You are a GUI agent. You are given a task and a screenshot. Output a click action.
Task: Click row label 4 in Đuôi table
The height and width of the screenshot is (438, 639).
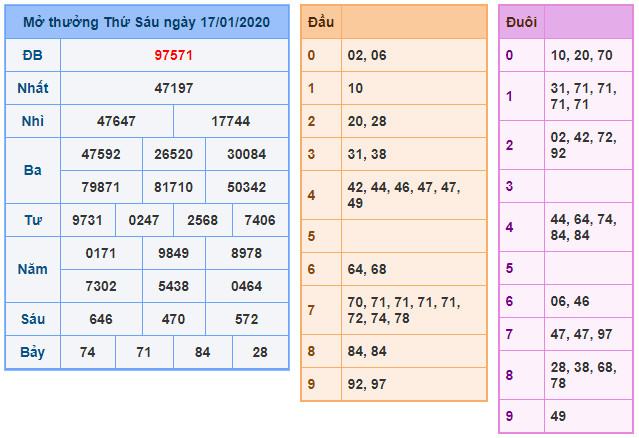(x=509, y=227)
